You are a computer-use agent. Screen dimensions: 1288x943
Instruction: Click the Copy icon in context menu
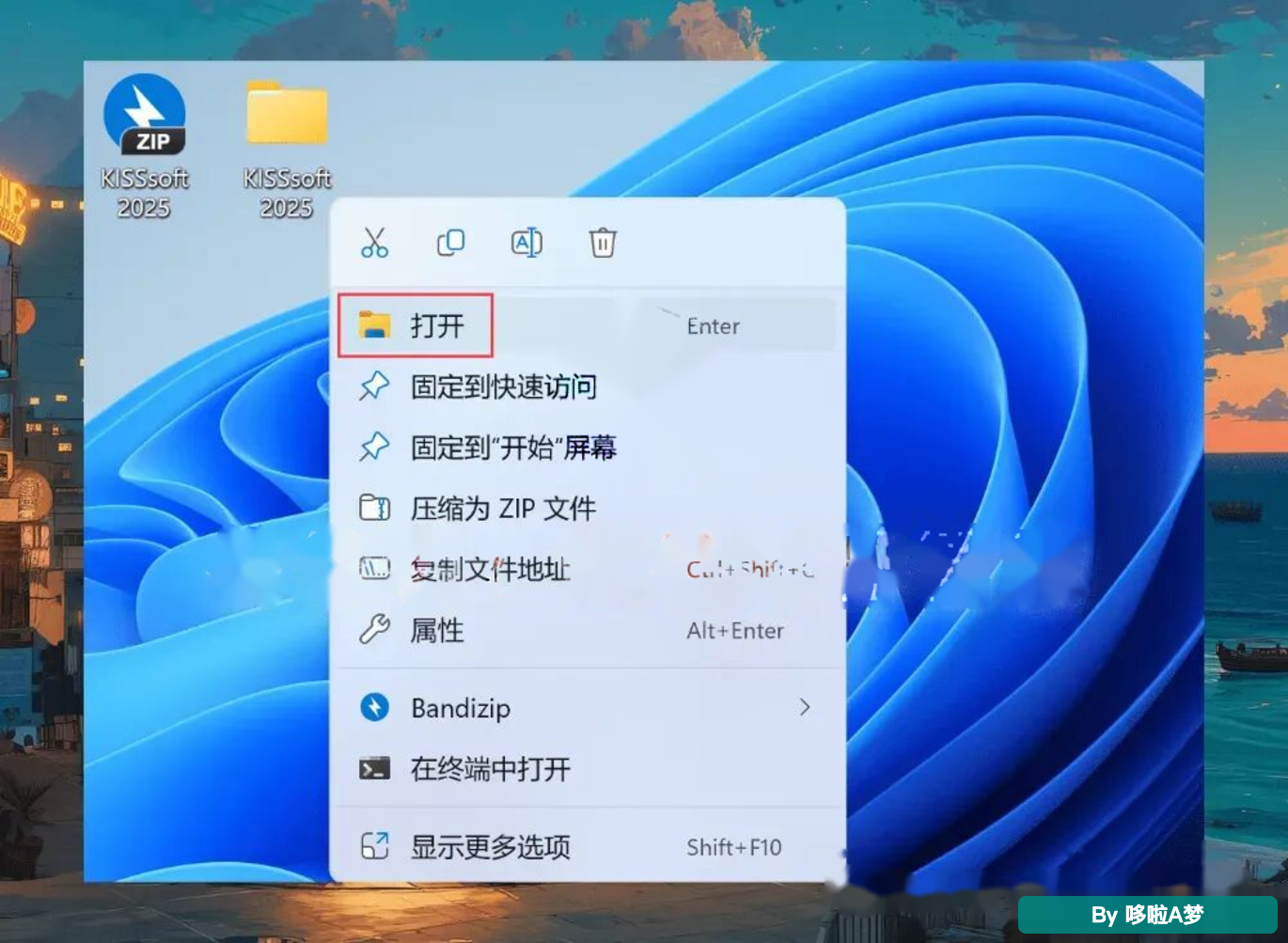pyautogui.click(x=450, y=243)
